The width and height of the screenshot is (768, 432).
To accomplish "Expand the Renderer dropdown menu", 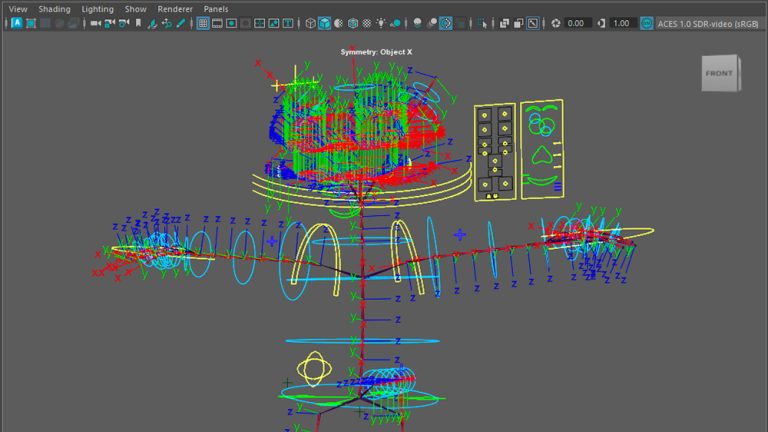I will coord(174,8).
